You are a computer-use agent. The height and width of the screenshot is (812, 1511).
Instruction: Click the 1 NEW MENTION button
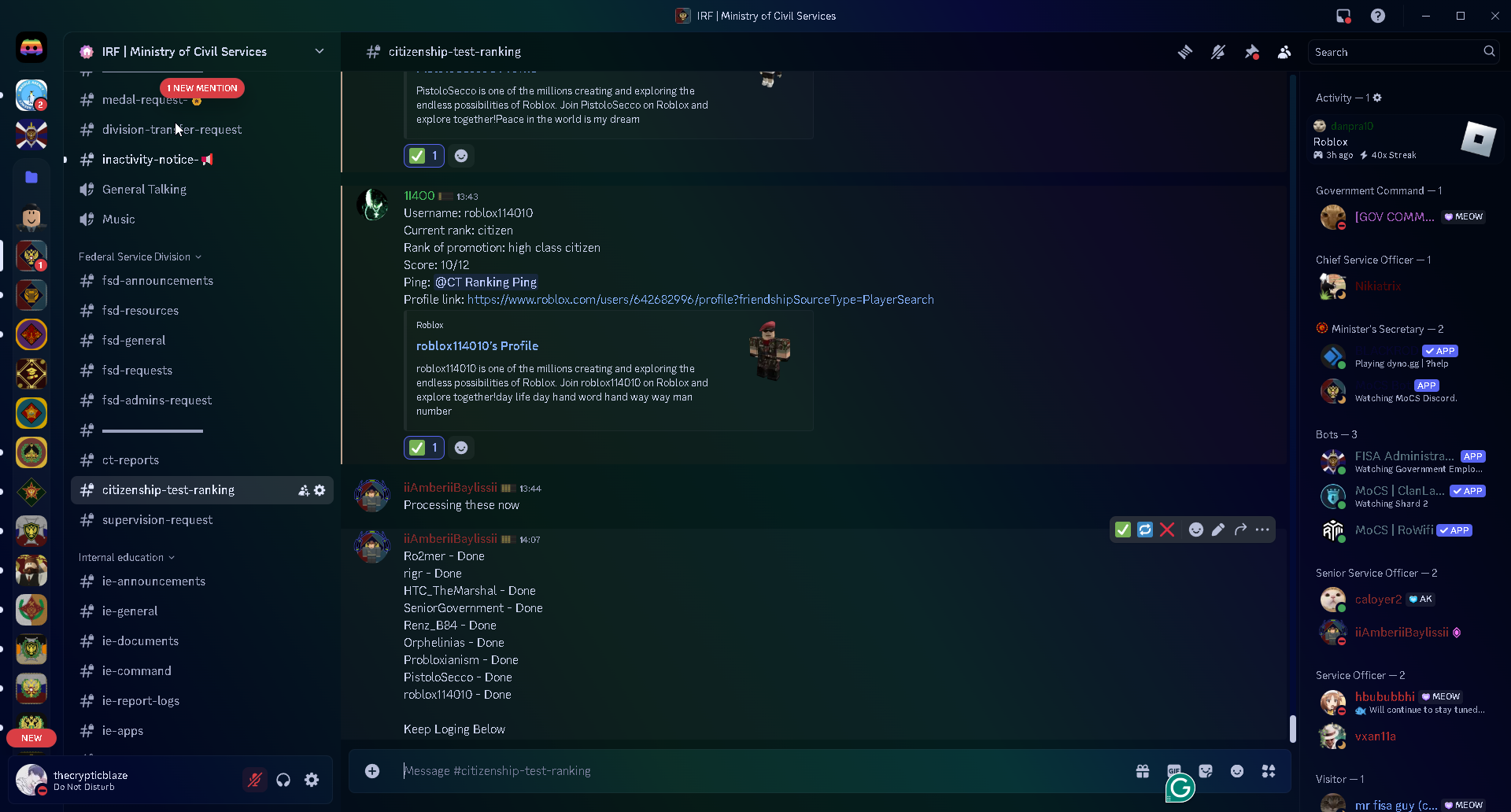202,88
